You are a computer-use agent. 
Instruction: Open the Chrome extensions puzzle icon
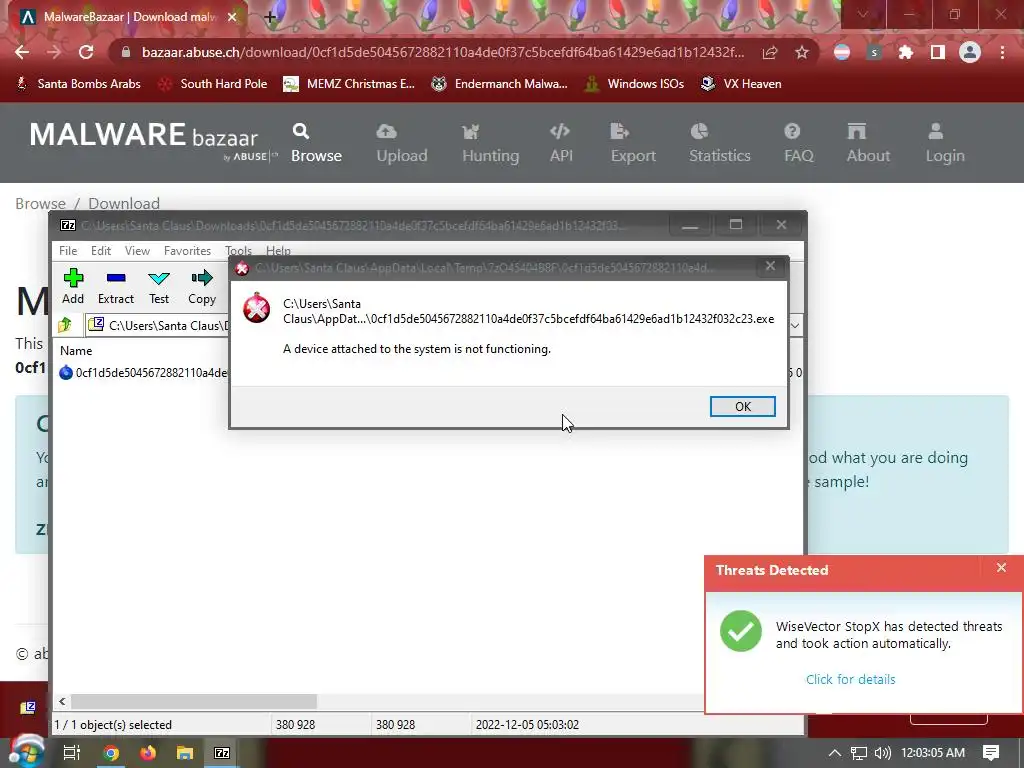tap(906, 52)
